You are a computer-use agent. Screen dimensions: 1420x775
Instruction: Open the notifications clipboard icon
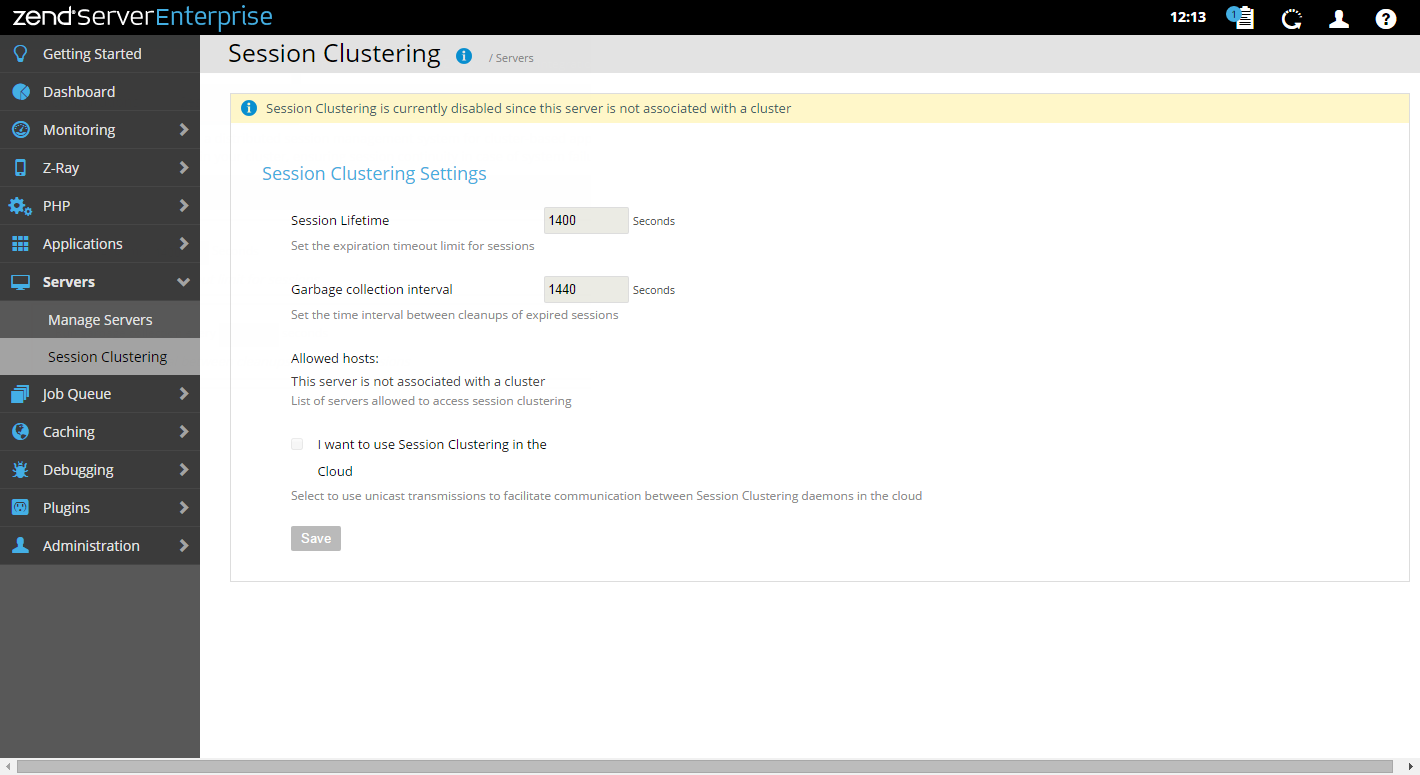click(x=1241, y=18)
